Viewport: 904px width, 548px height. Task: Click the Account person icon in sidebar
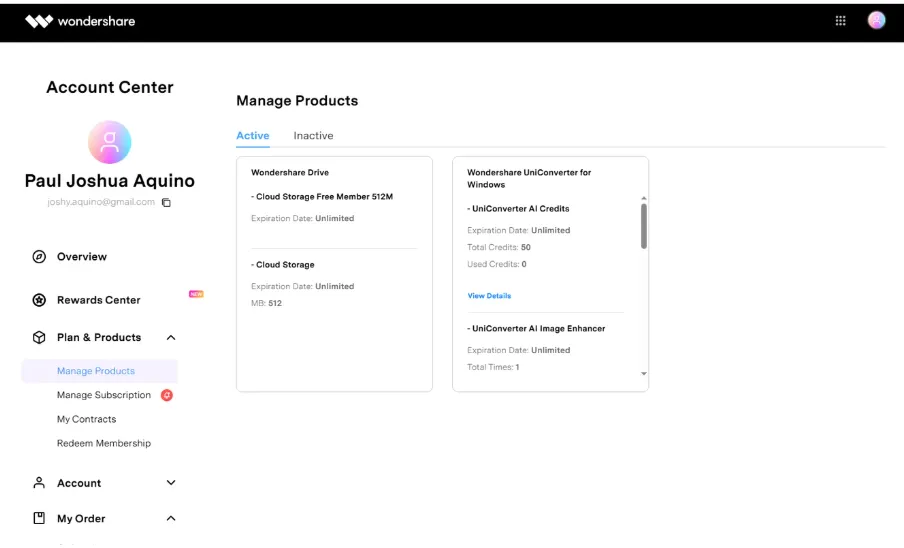(39, 483)
